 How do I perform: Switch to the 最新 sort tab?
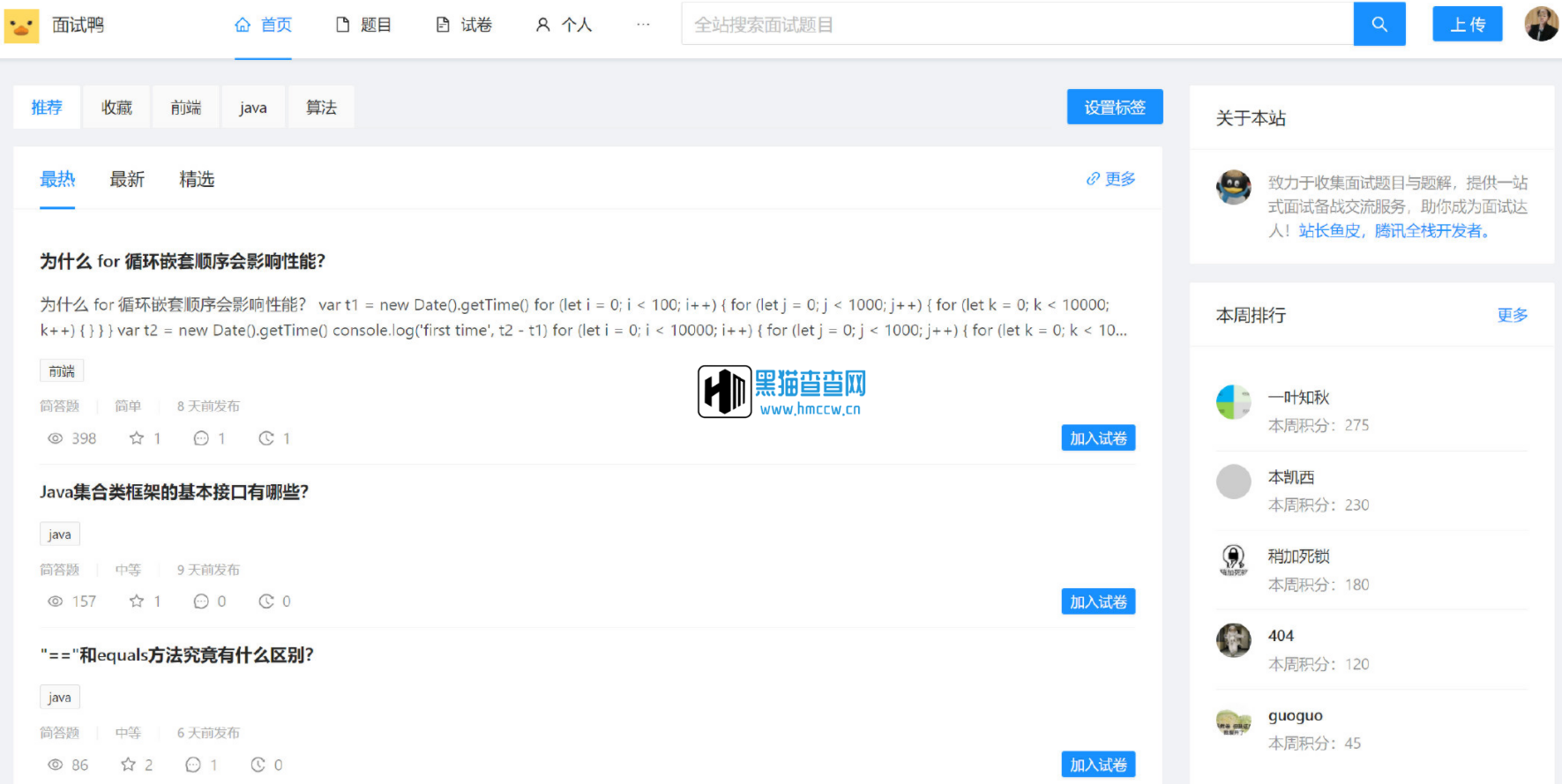coord(127,180)
